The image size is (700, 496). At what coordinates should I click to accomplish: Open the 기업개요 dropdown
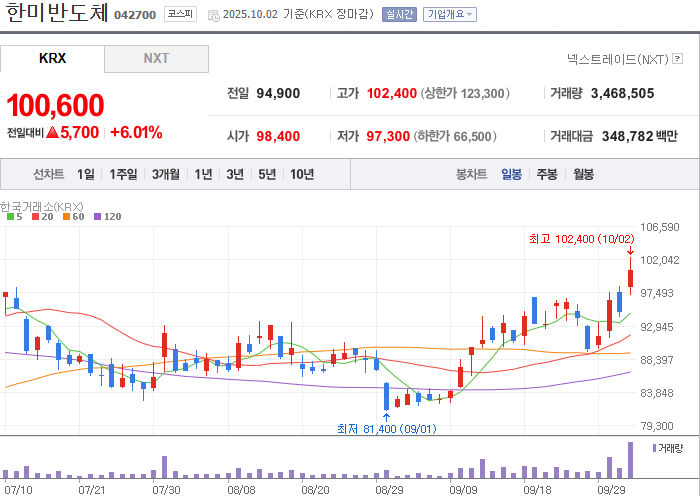(450, 14)
